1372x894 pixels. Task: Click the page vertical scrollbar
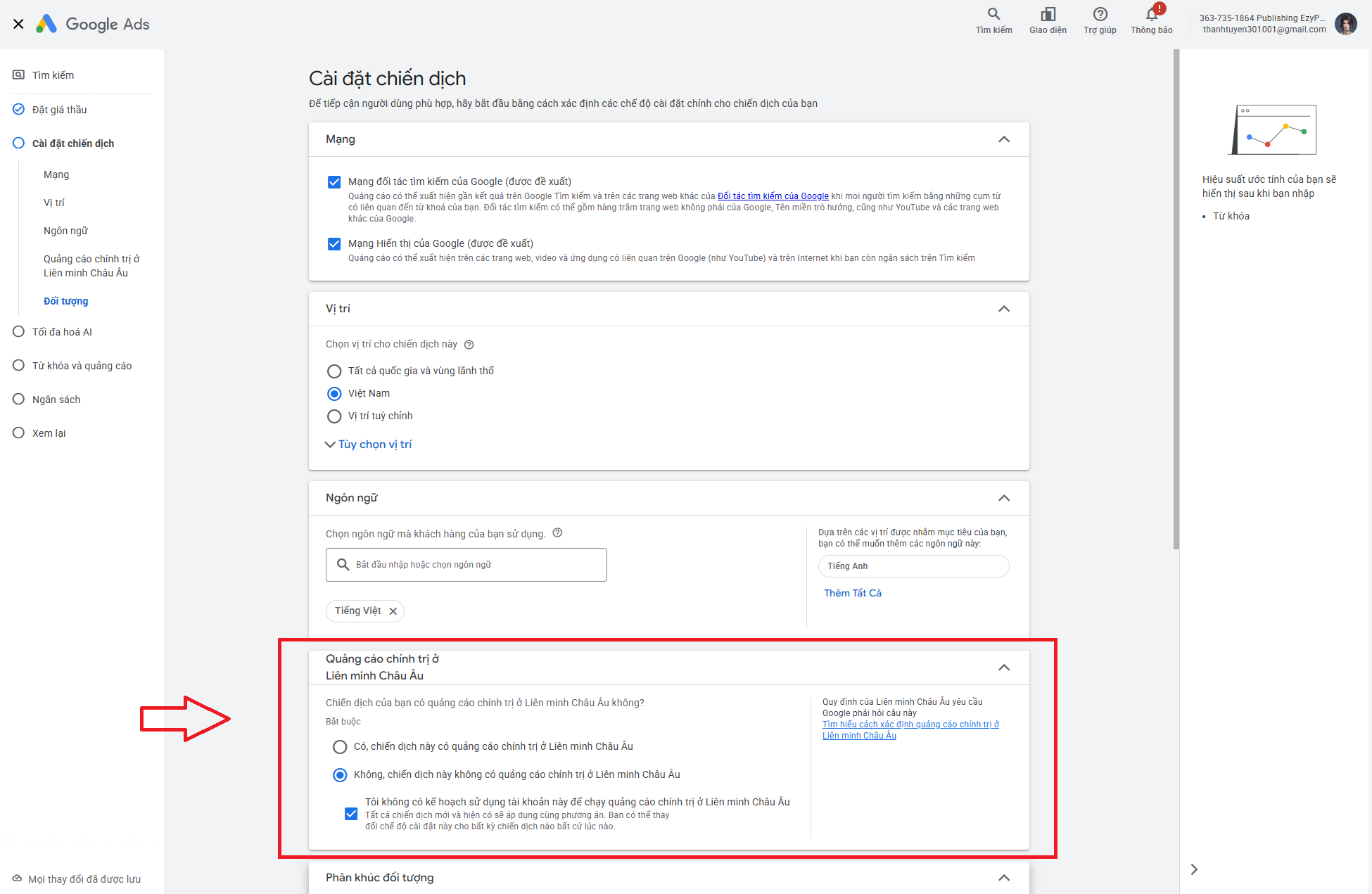pyautogui.click(x=1176, y=299)
